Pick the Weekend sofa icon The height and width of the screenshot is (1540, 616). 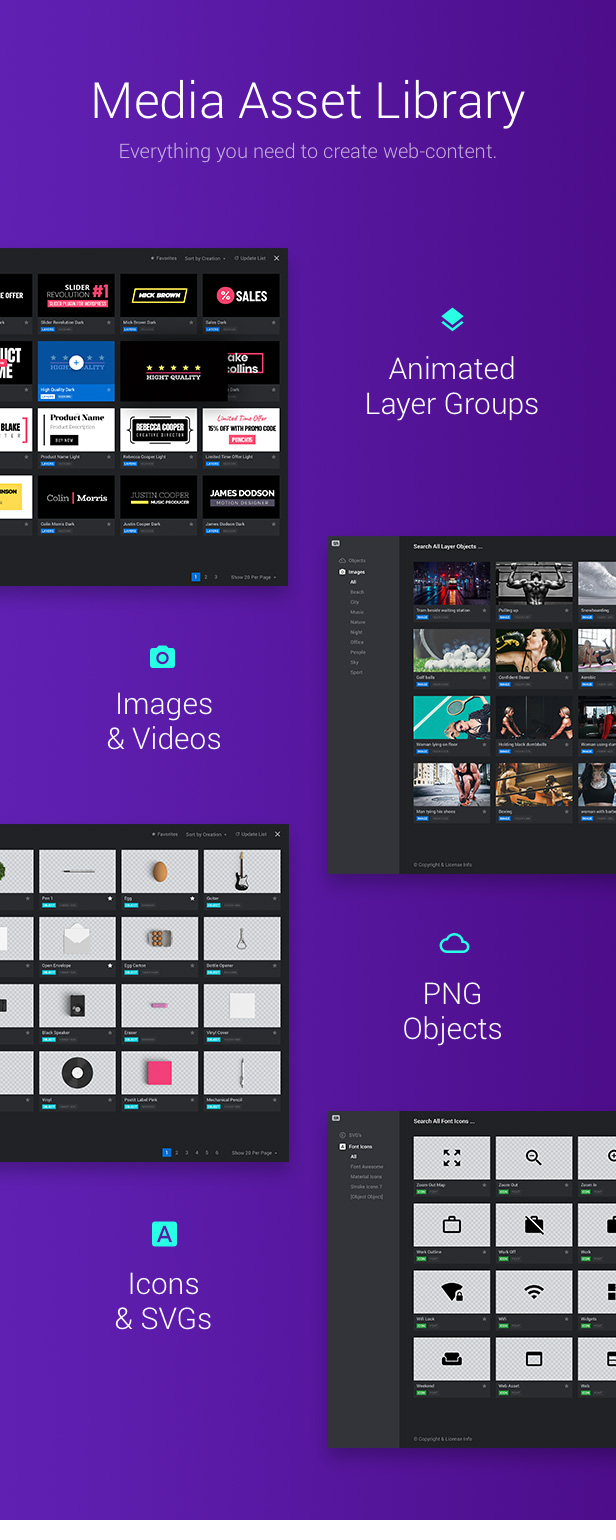pyautogui.click(x=452, y=1358)
